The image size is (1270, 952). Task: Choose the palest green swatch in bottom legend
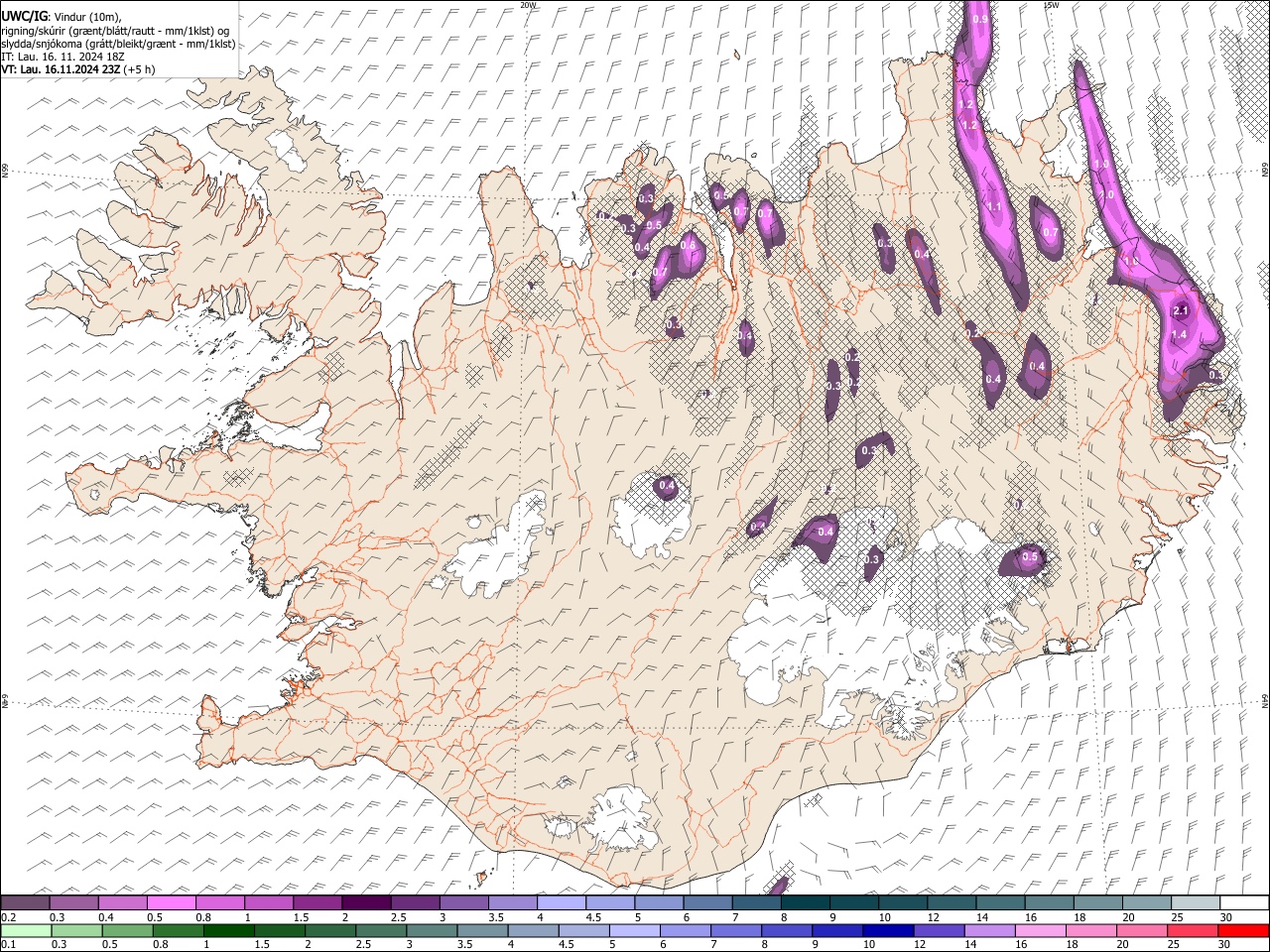[x=25, y=930]
